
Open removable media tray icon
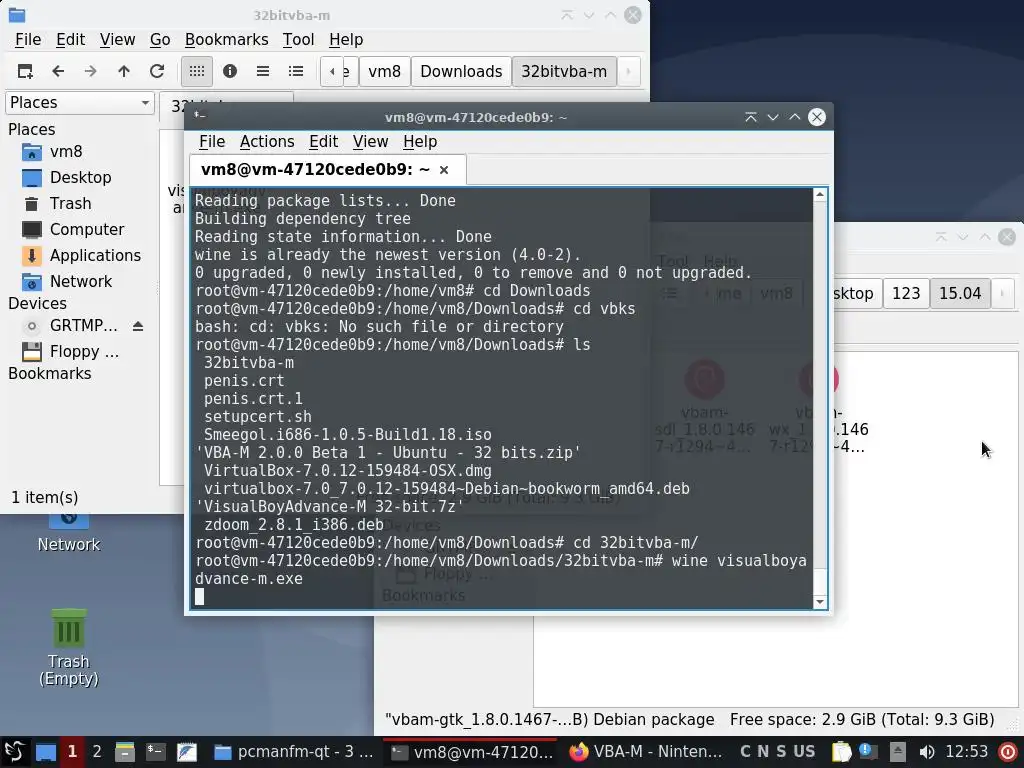click(x=897, y=752)
